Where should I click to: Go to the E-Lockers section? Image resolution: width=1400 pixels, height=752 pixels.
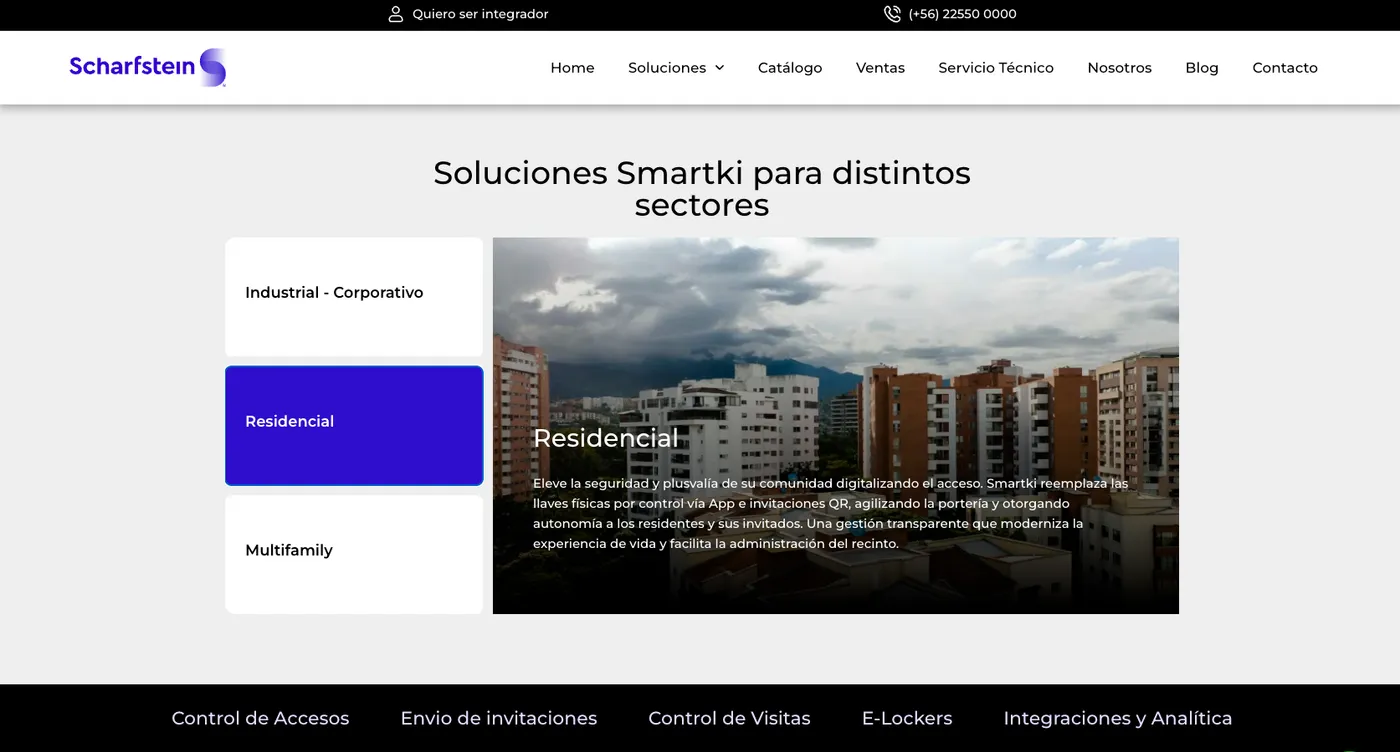(907, 718)
